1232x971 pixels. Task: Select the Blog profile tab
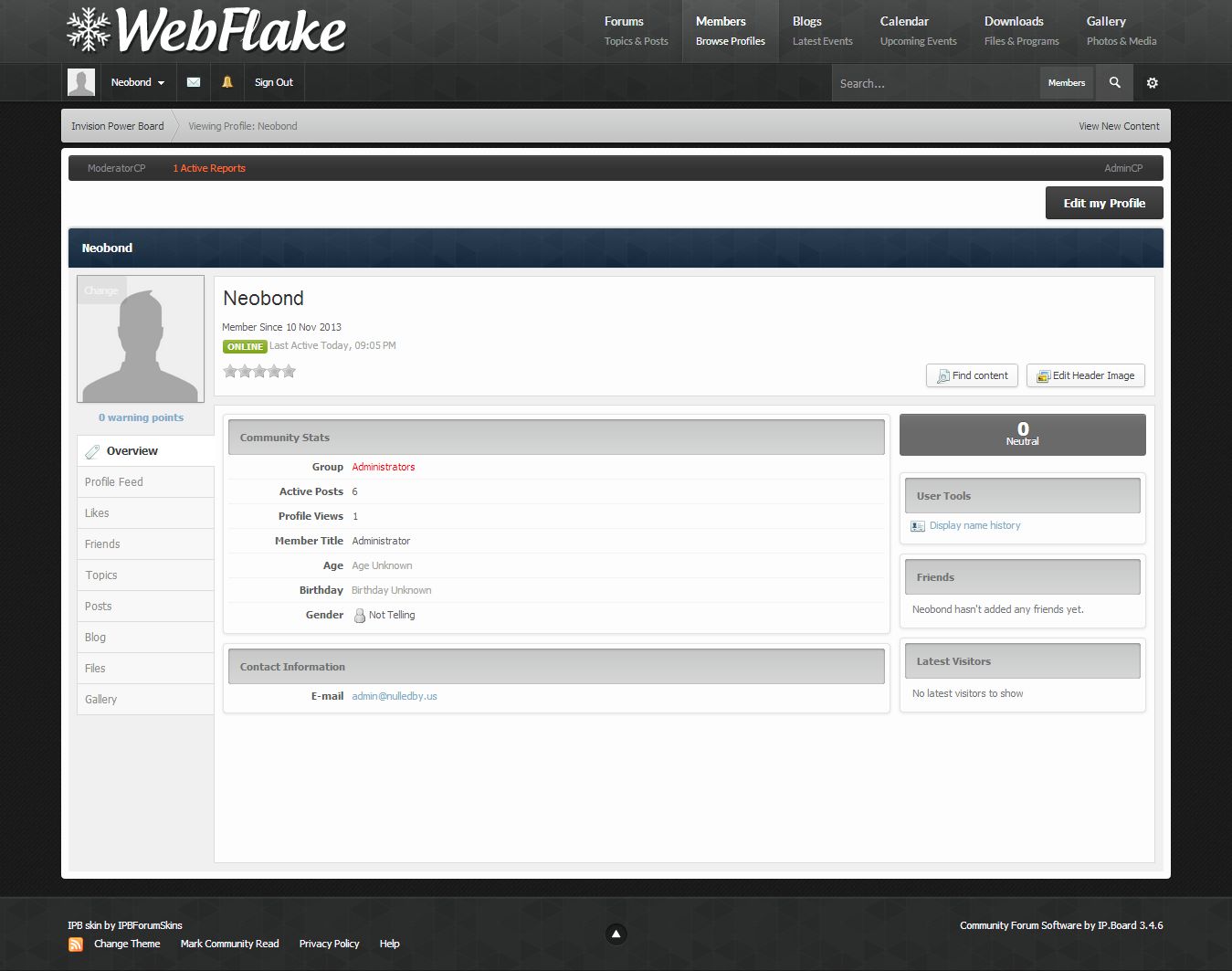pyautogui.click(x=145, y=638)
